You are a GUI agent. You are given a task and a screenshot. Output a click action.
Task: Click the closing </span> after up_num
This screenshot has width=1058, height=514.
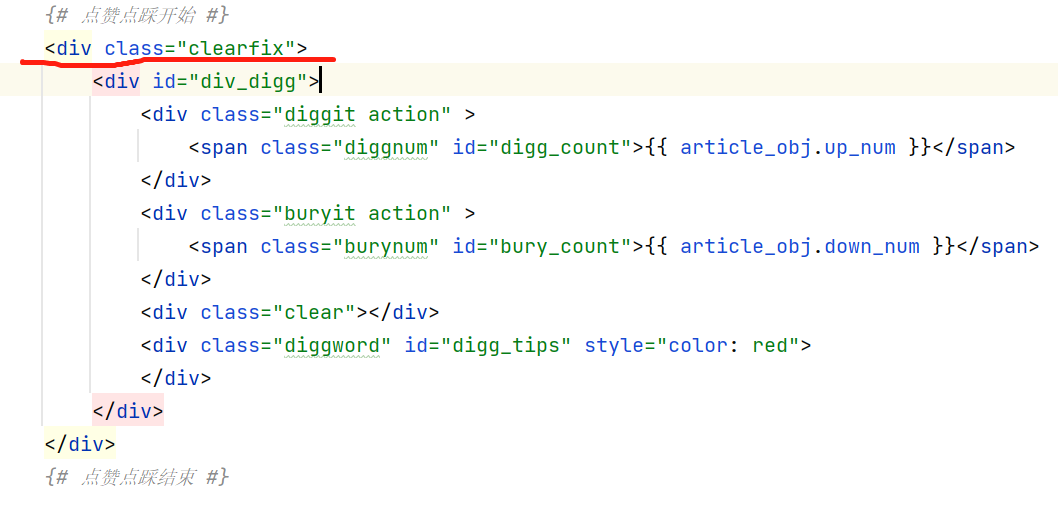tap(974, 148)
